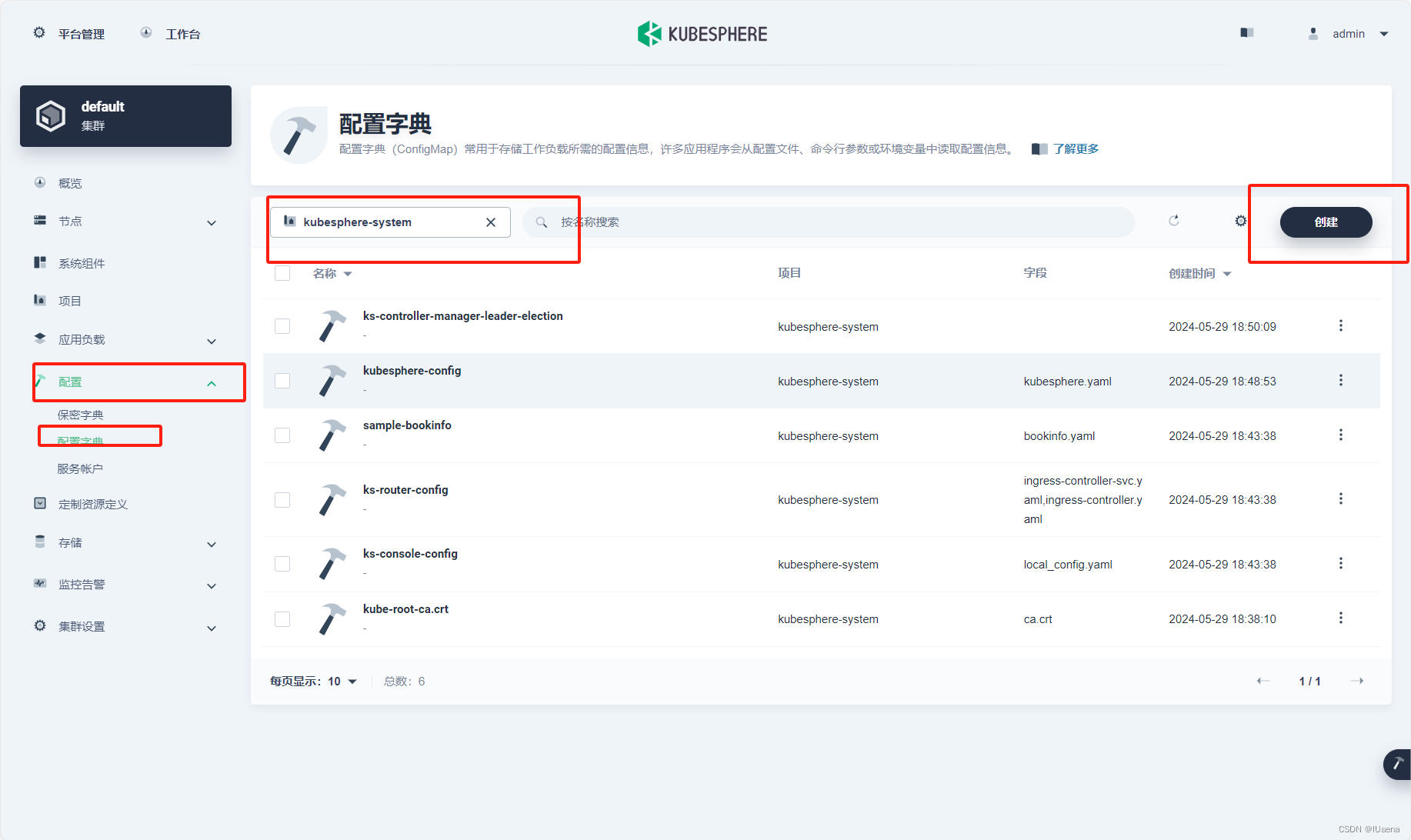Select kubesphere-config row checkbox
Screen dimensions: 1411x840
click(x=282, y=381)
